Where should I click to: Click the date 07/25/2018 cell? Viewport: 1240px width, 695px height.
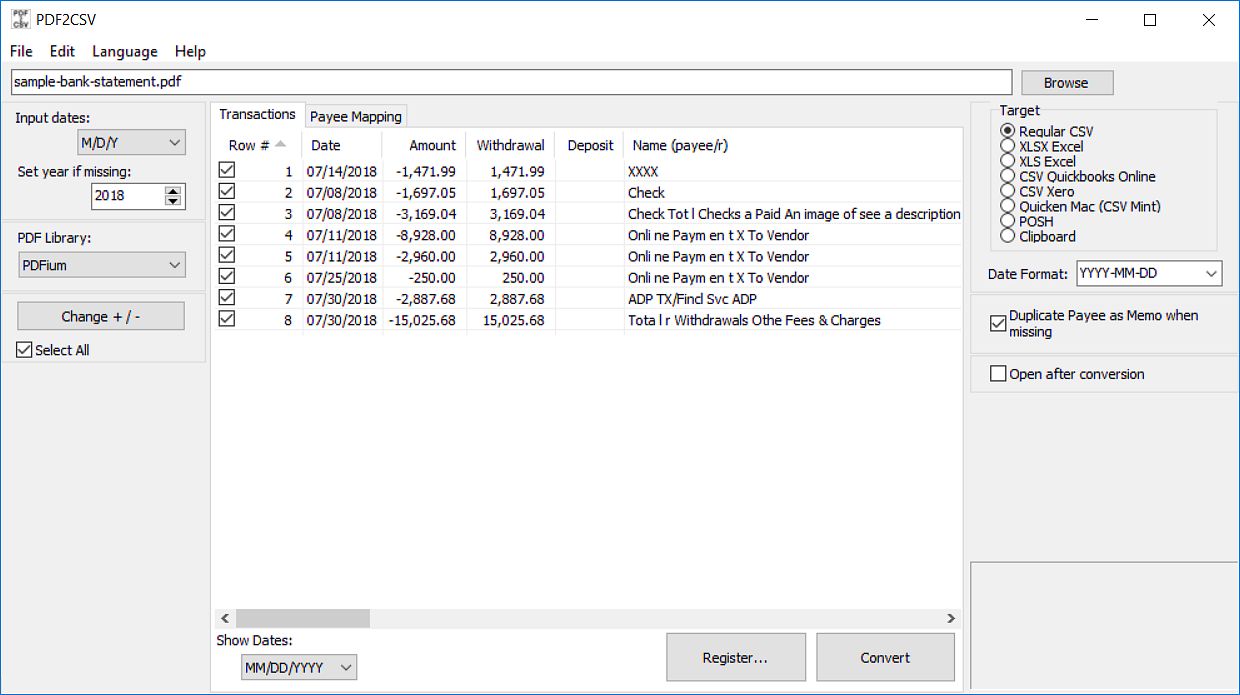[x=342, y=277]
